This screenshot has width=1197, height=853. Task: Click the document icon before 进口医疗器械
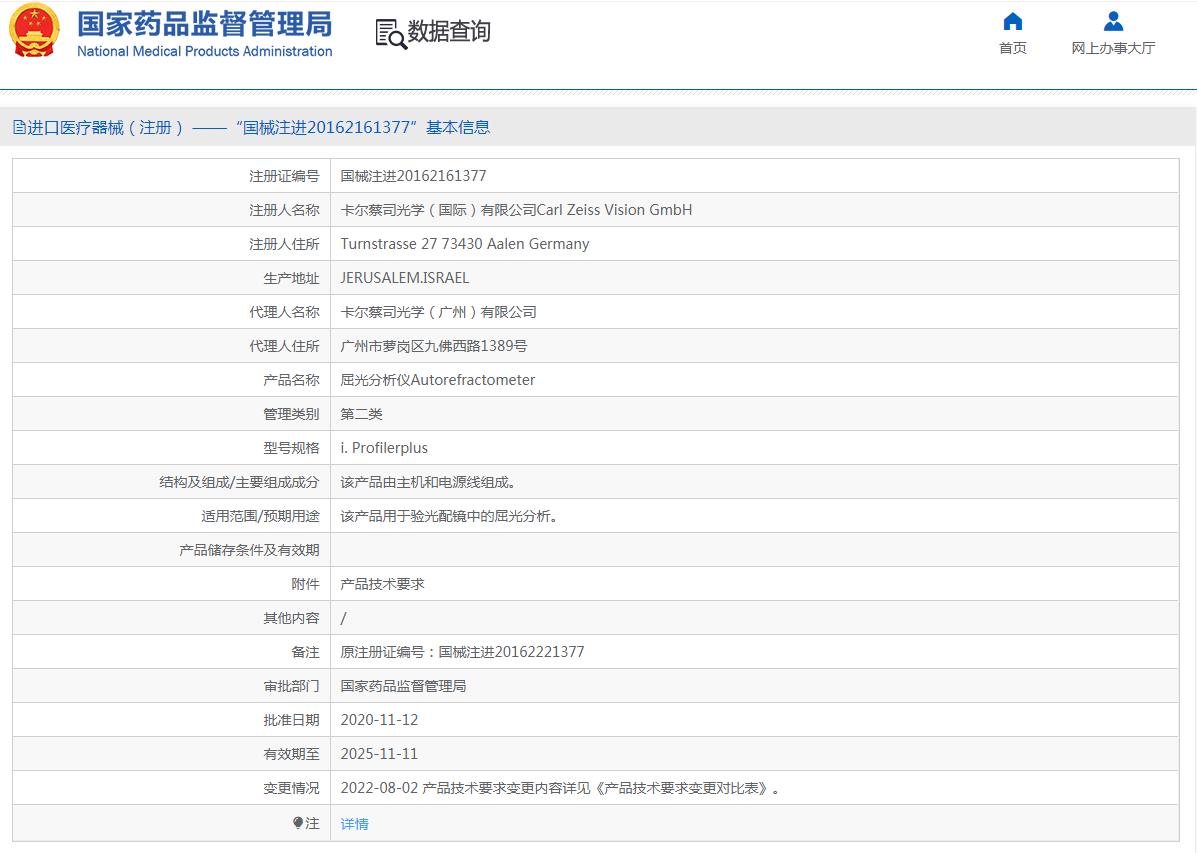tap(19, 128)
